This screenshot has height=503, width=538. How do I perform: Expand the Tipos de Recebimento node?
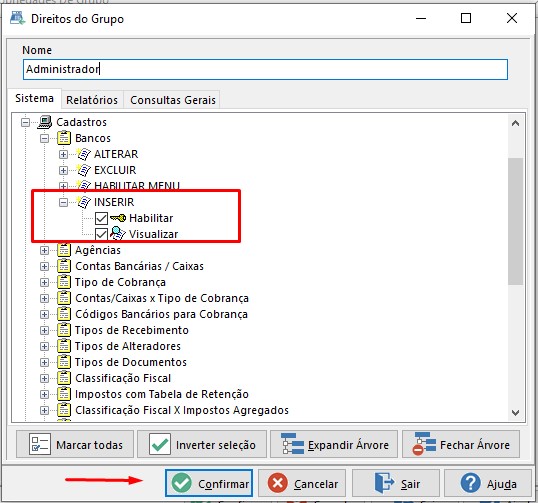point(44,330)
